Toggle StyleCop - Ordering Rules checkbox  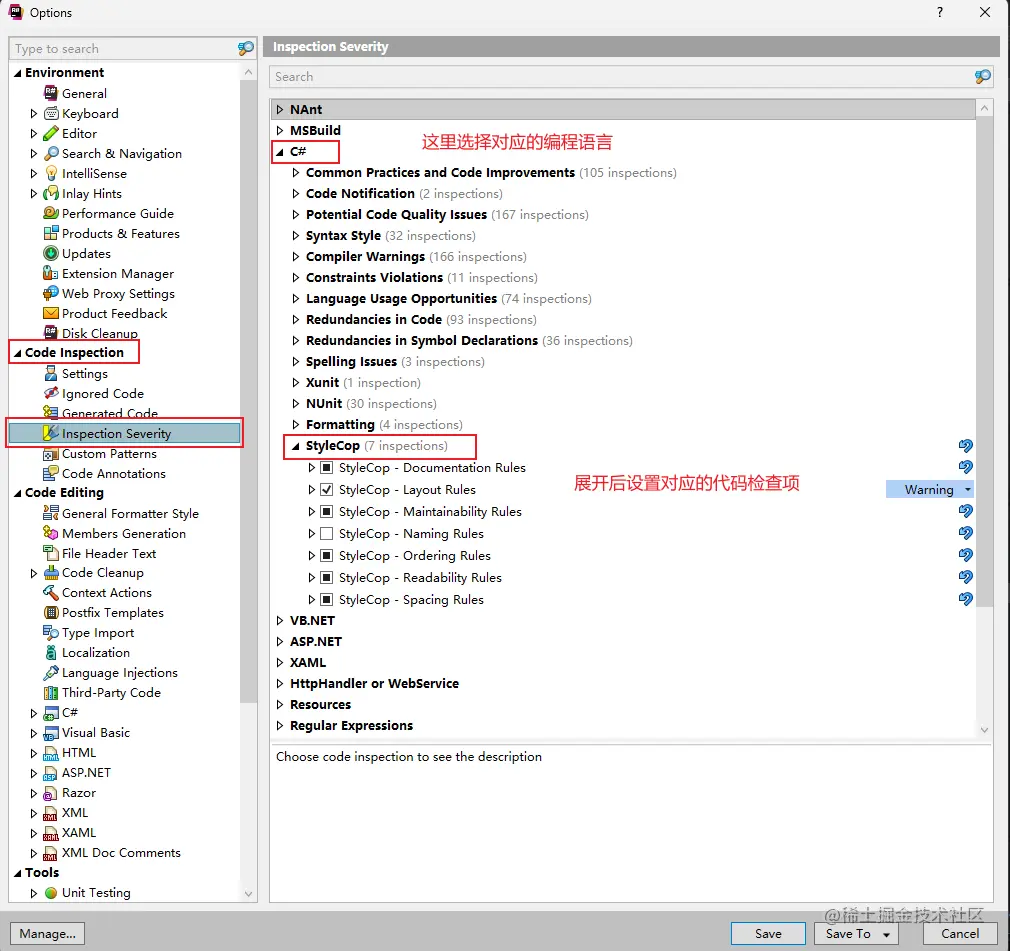tap(327, 555)
